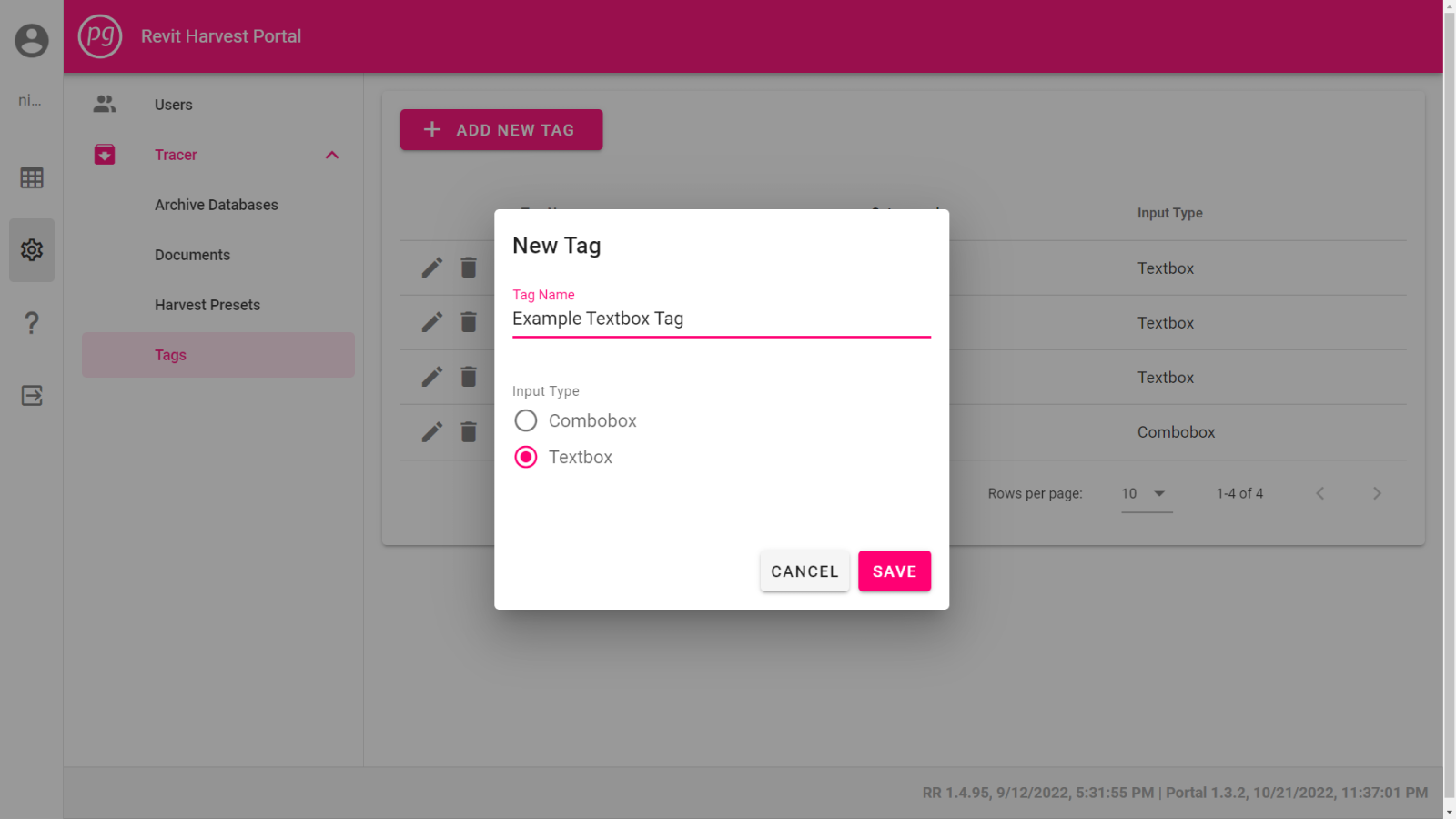Collapse the Tracer section chevron

click(332, 154)
